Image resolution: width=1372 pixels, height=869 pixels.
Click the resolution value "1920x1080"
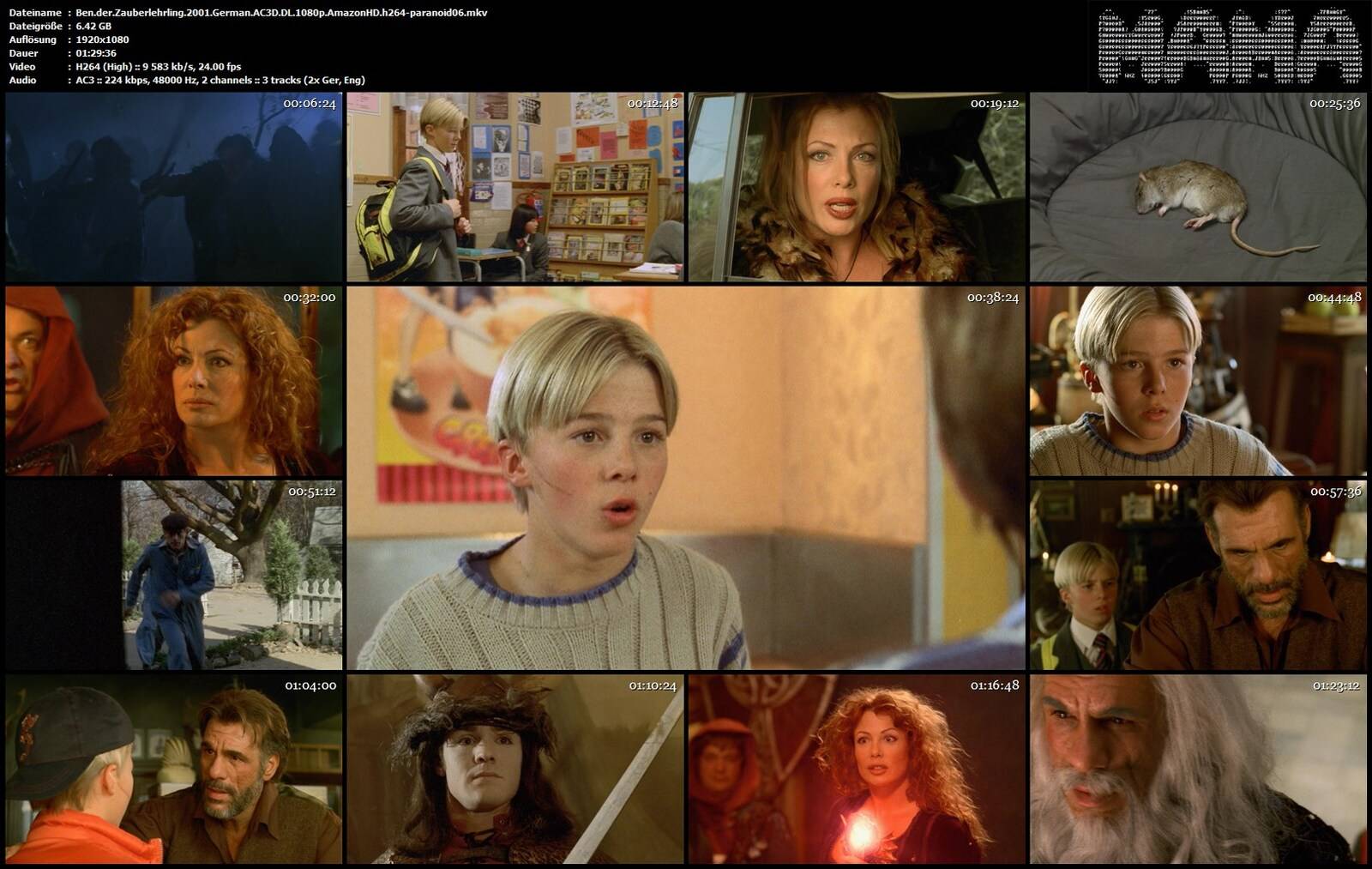click(x=102, y=39)
